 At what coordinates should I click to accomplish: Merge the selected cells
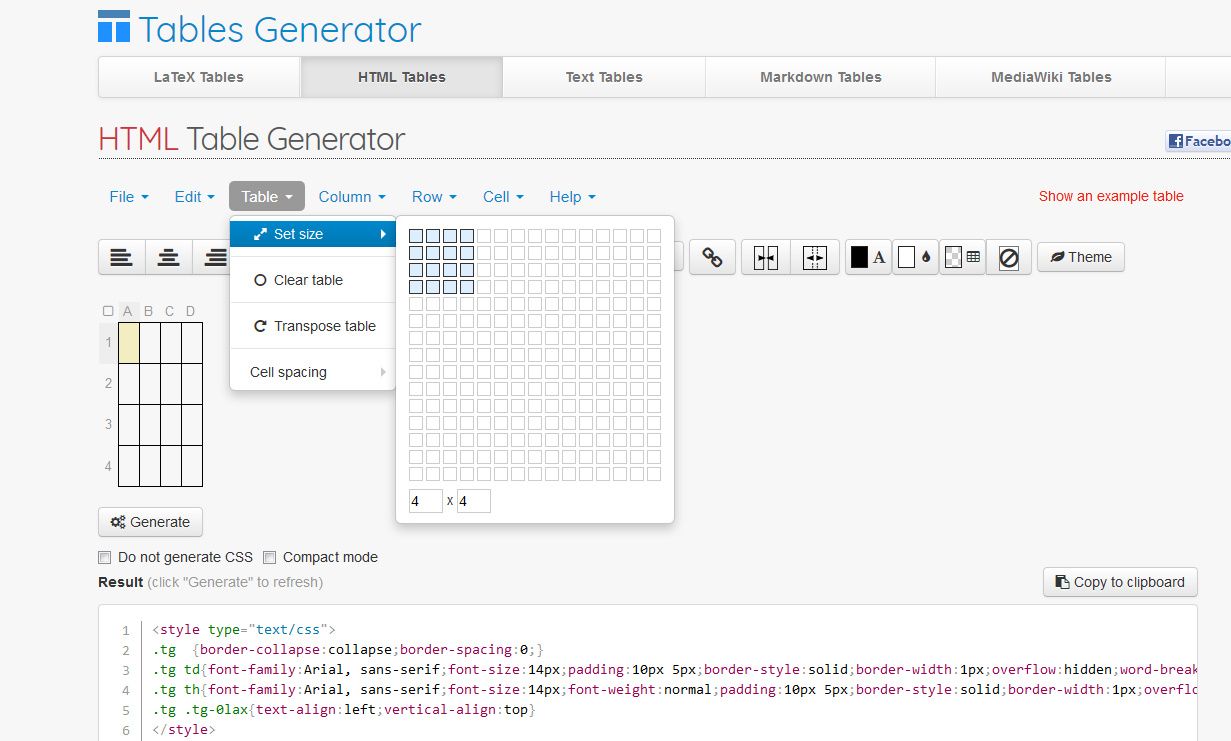(x=766, y=258)
